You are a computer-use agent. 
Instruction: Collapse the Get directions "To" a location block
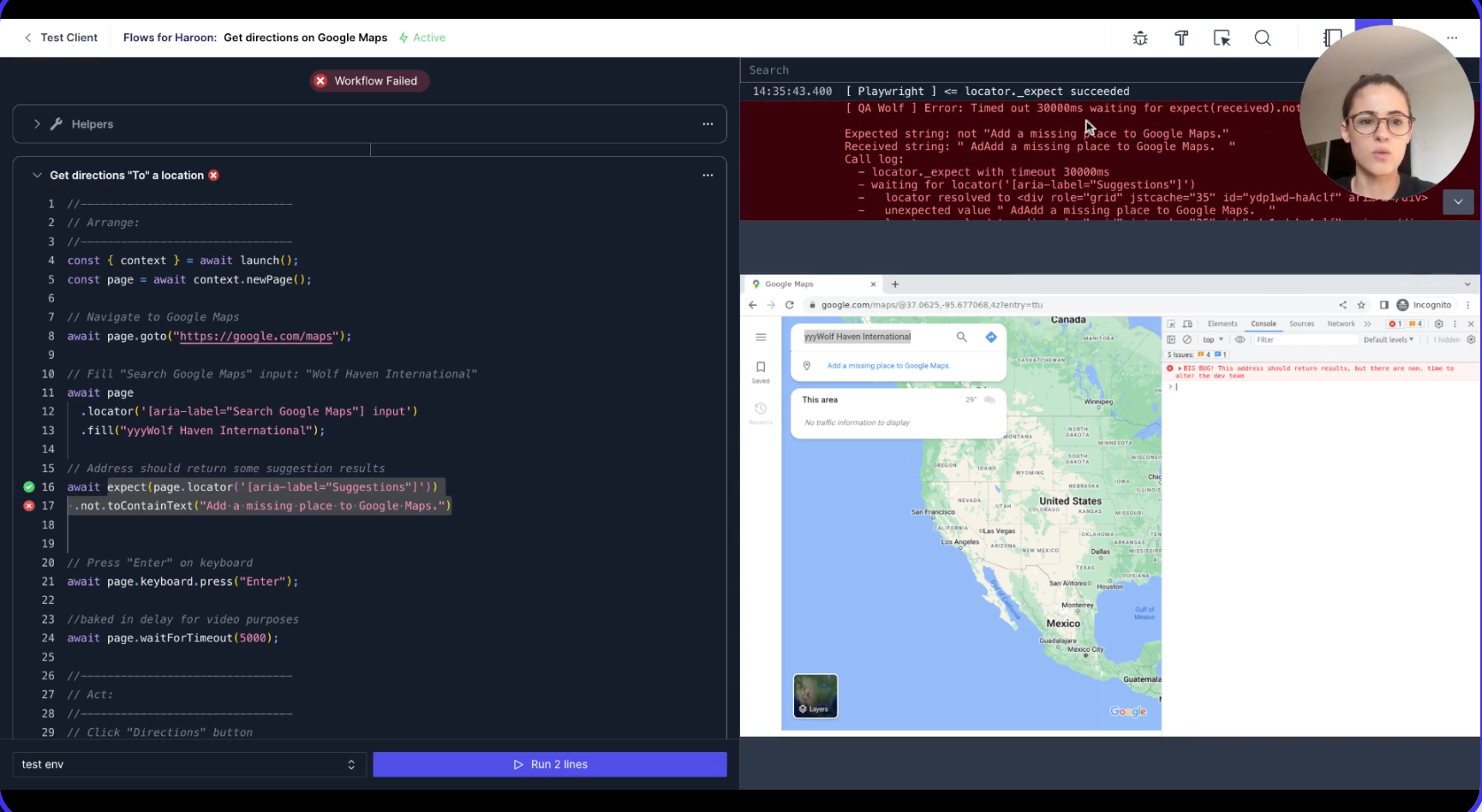pyautogui.click(x=37, y=176)
